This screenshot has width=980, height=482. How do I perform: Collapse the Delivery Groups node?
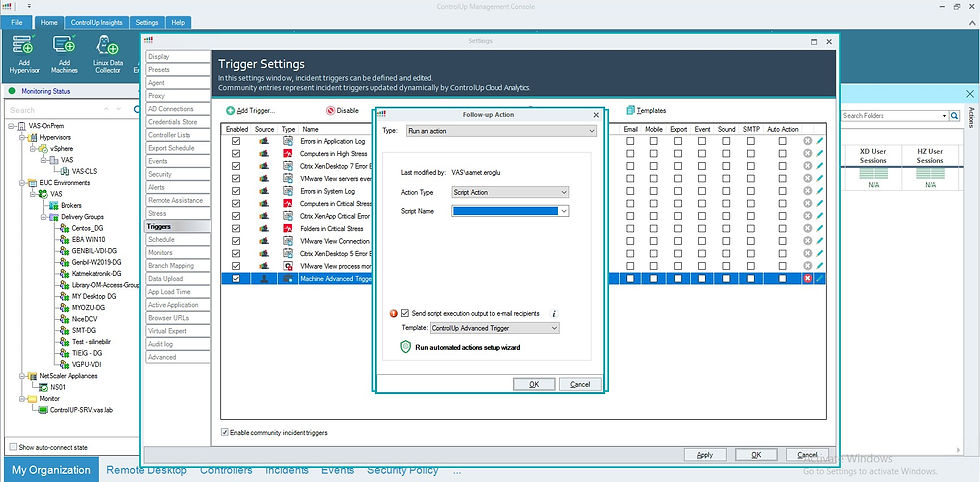(x=44, y=217)
